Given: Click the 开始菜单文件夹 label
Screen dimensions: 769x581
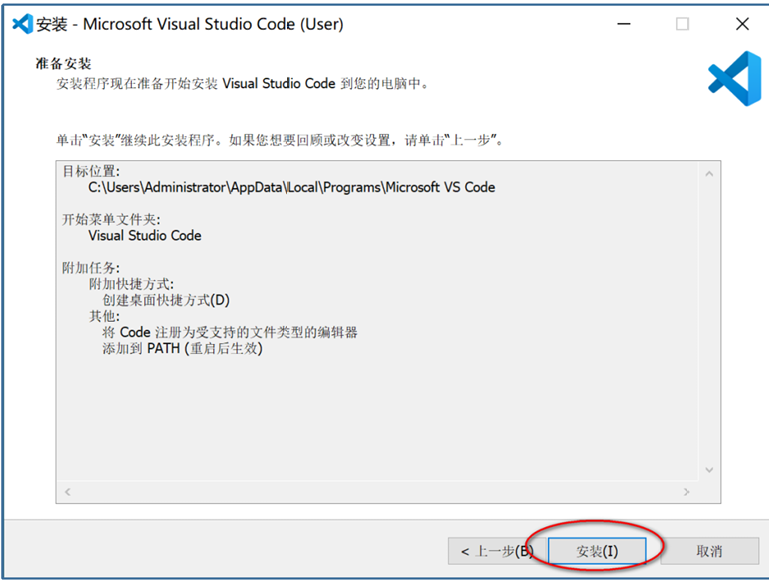Looking at the screenshot, I should pos(111,219).
